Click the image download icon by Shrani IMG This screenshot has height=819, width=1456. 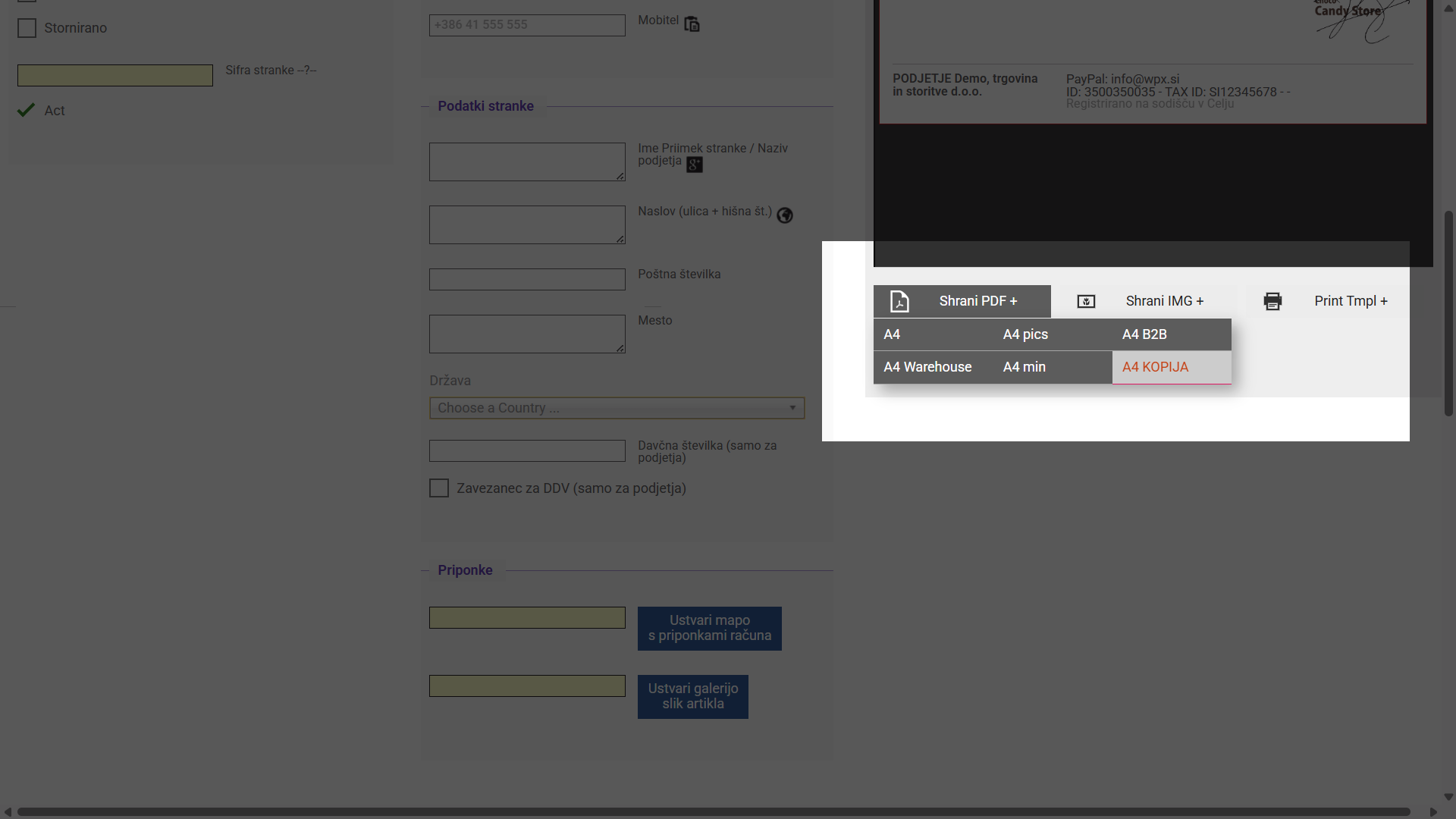1086,302
